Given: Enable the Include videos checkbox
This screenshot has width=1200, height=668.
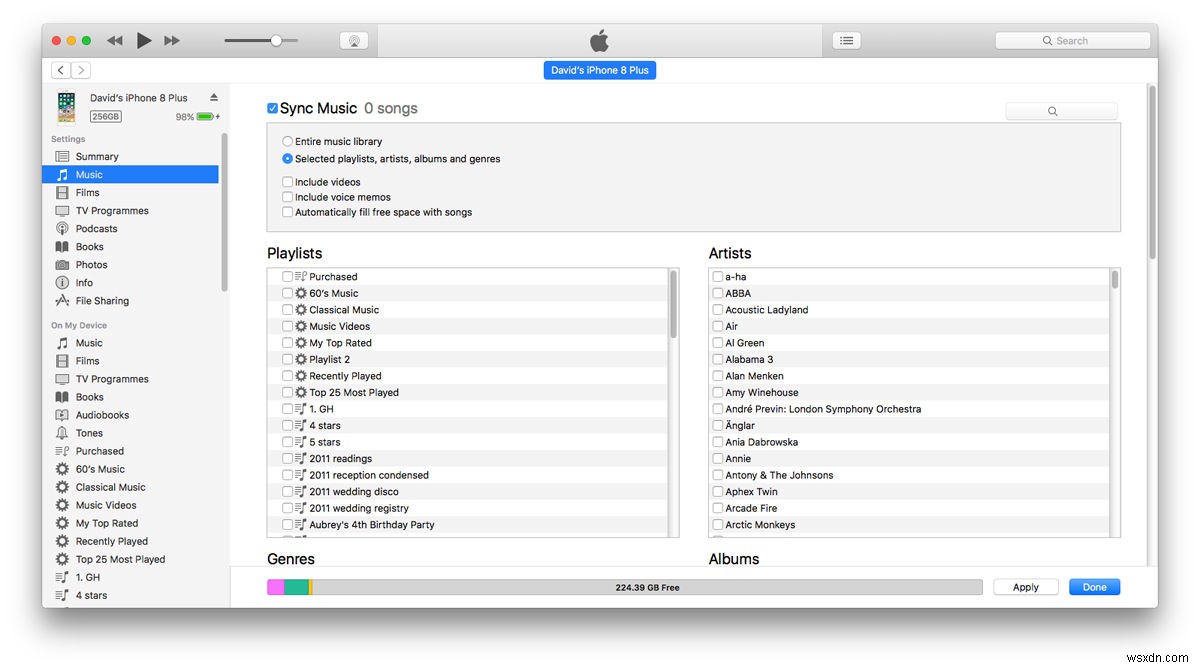Looking at the screenshot, I should pyautogui.click(x=286, y=181).
